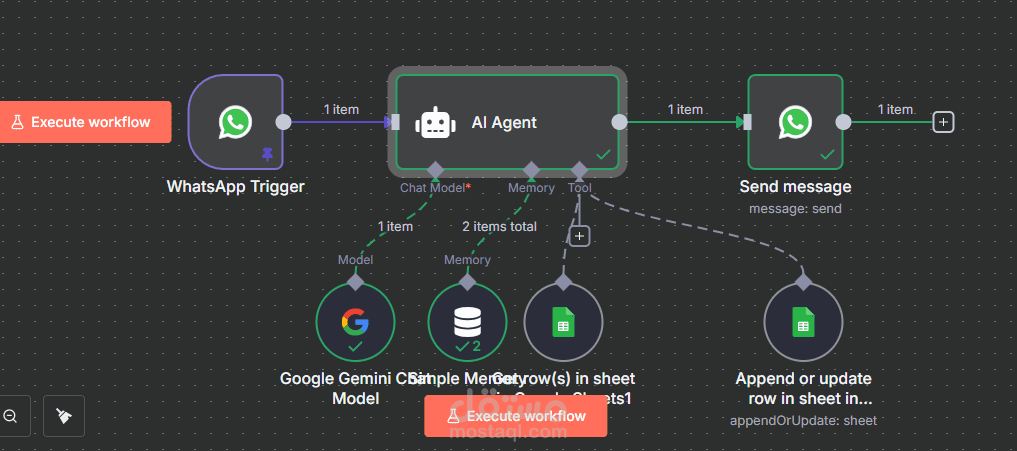This screenshot has width=1017, height=451.
Task: Click the pin icon on WhatsApp Trigger
Action: pos(267,154)
